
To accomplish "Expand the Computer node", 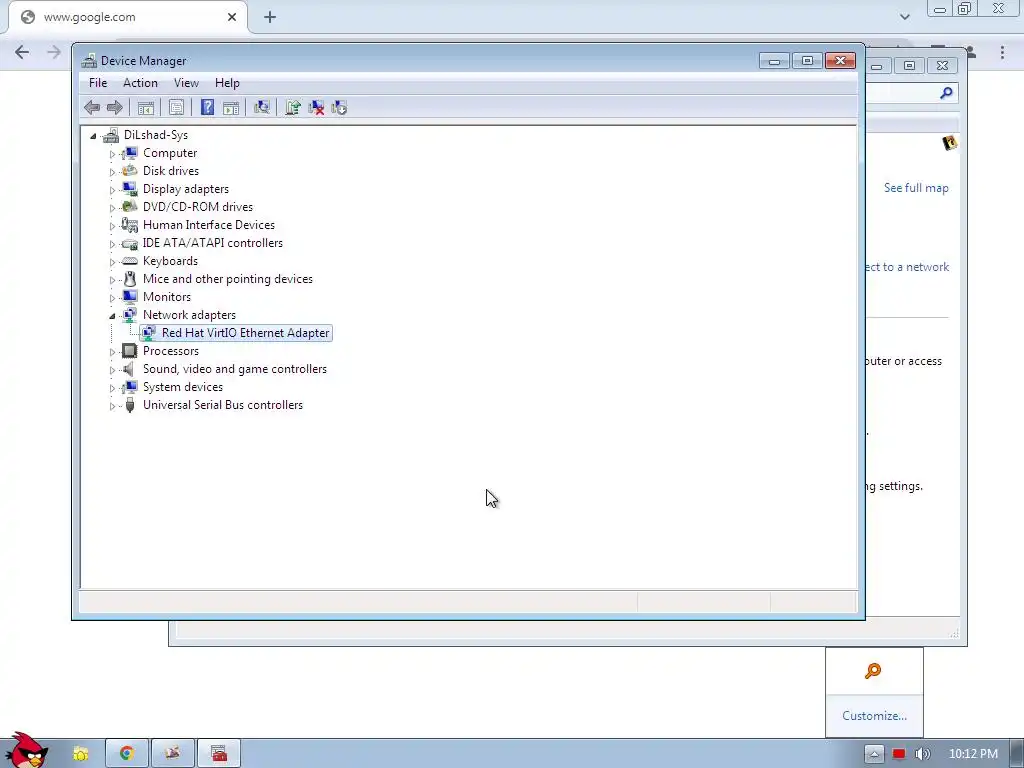I will pyautogui.click(x=112, y=154).
